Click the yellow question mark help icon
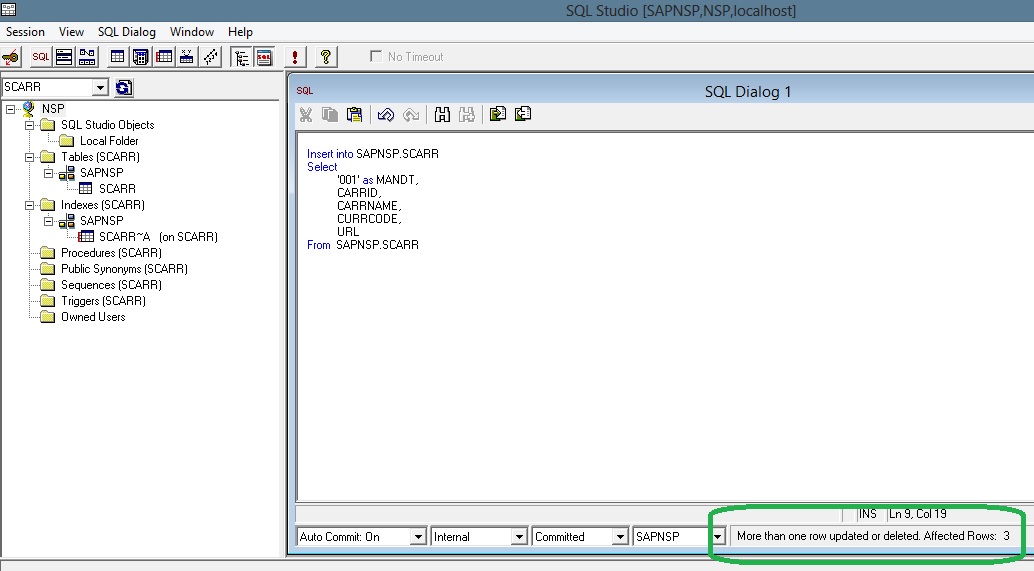Viewport: 1034px width, 571px height. pyautogui.click(x=325, y=57)
